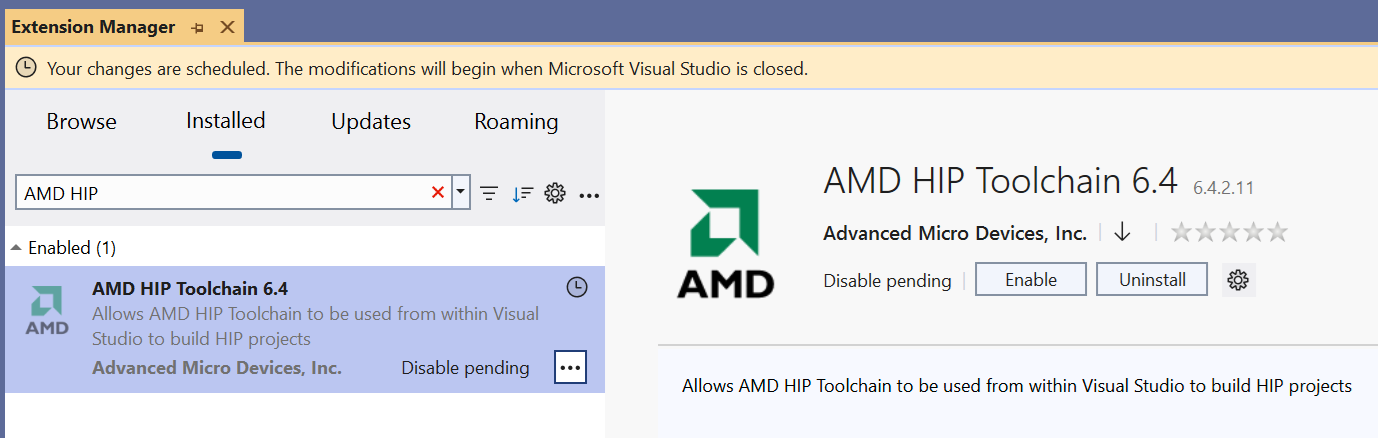
Task: Click the pending clock icon on list item
Action: click(577, 288)
